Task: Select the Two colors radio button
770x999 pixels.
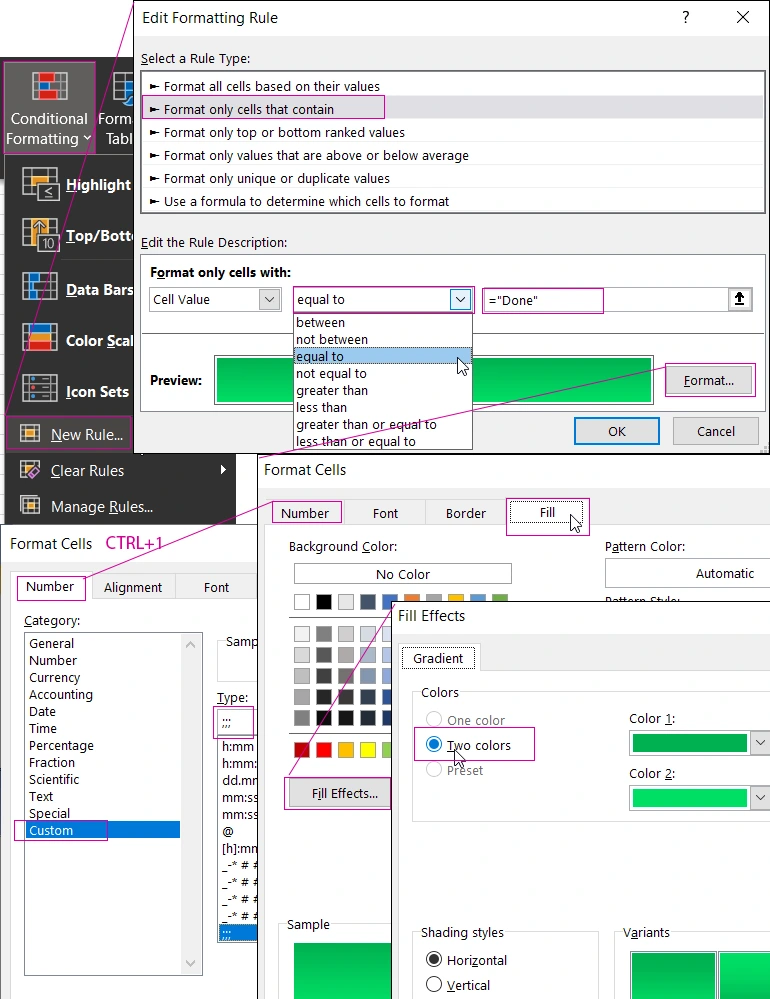Action: click(x=434, y=745)
